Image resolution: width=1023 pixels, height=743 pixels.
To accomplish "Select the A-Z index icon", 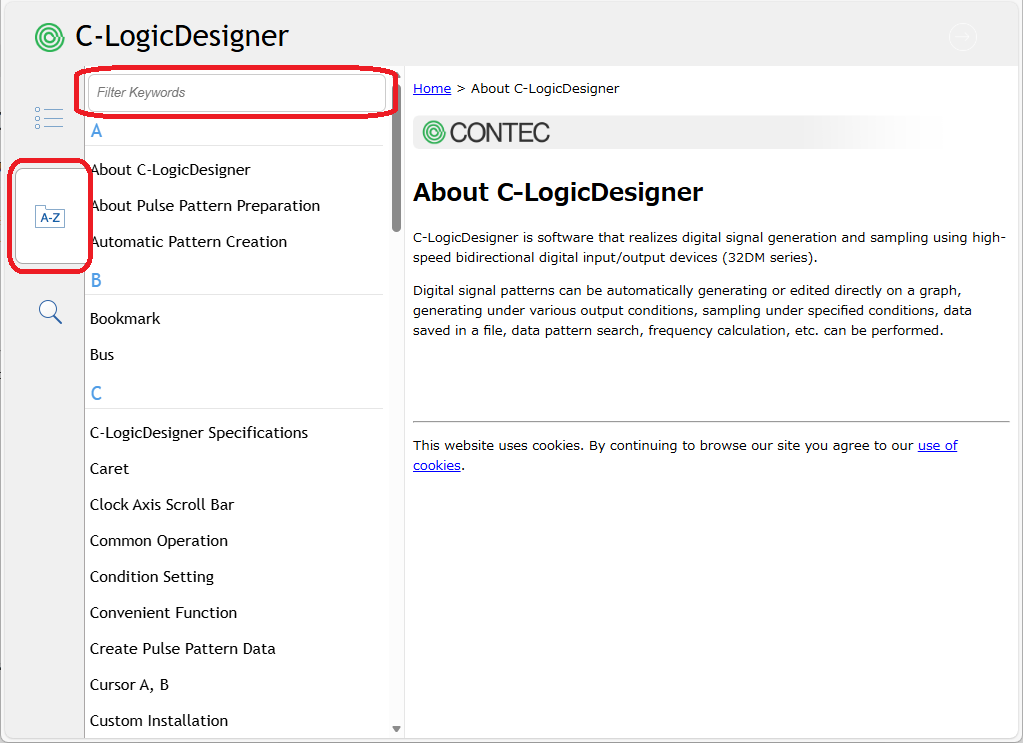I will (x=50, y=217).
